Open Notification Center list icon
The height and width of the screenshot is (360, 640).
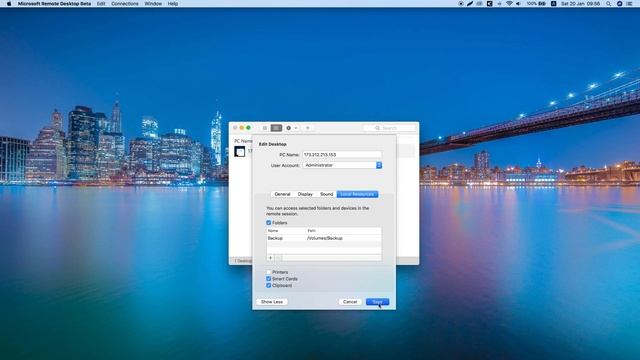[x=630, y=4]
